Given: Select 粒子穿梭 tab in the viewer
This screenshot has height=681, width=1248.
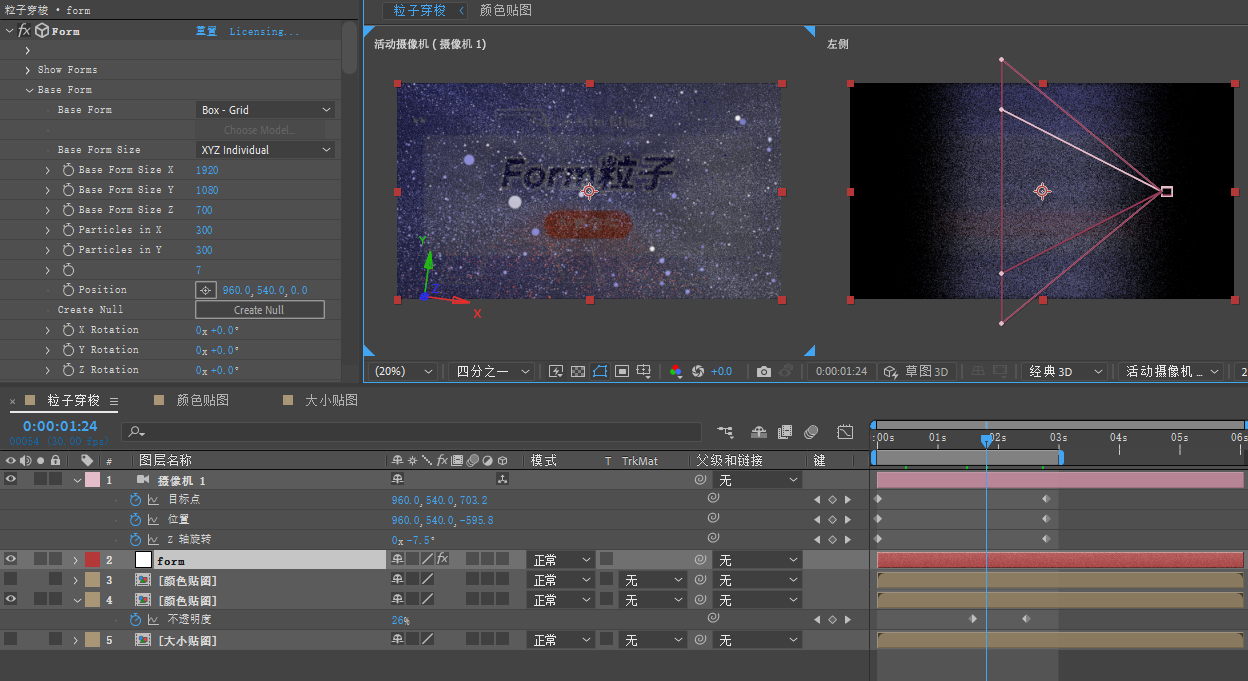Looking at the screenshot, I should point(419,10).
